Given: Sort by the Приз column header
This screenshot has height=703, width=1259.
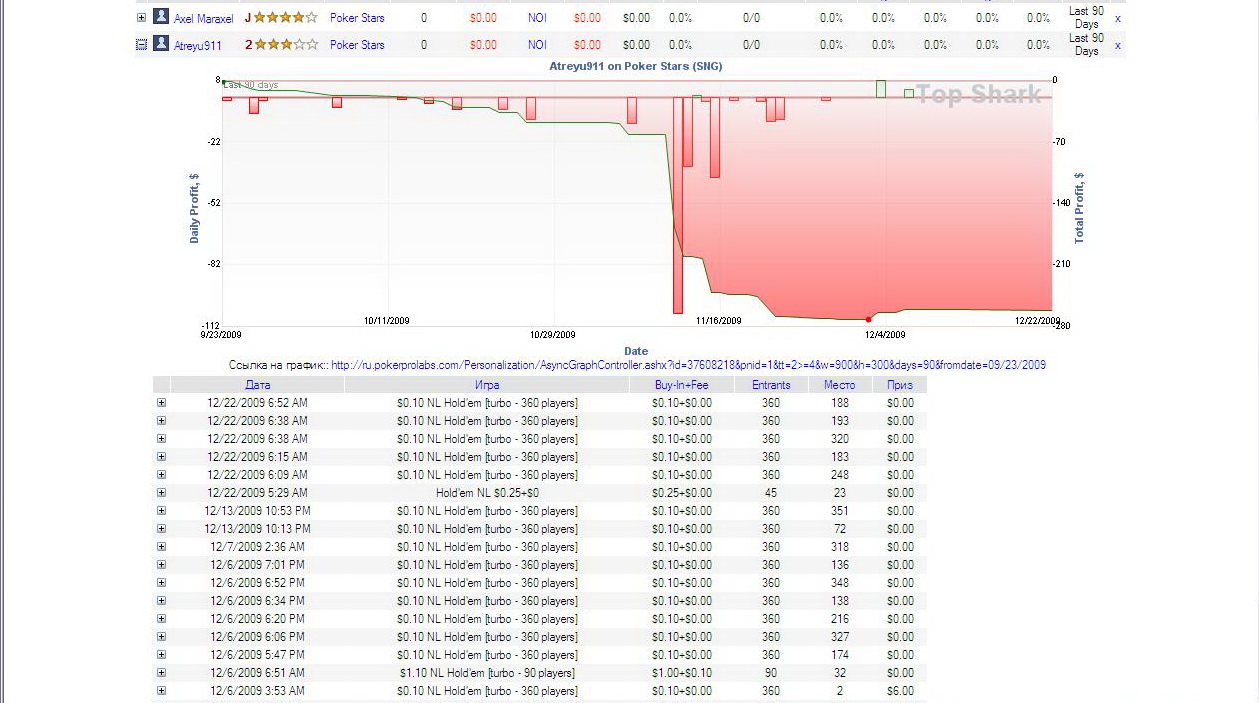Looking at the screenshot, I should 899,385.
